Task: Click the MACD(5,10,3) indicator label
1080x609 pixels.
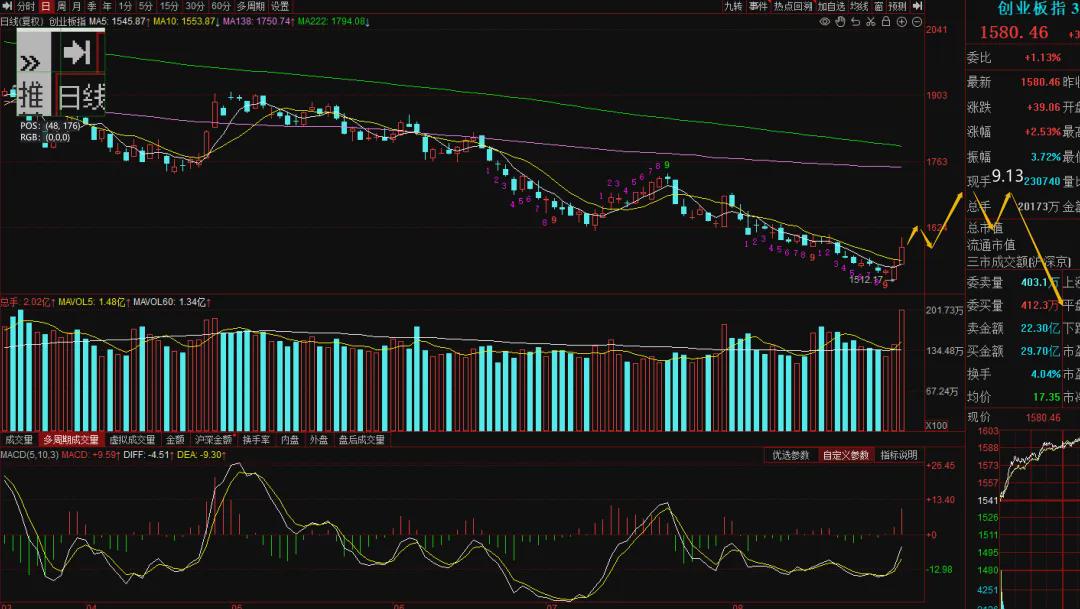Action: tap(29, 455)
